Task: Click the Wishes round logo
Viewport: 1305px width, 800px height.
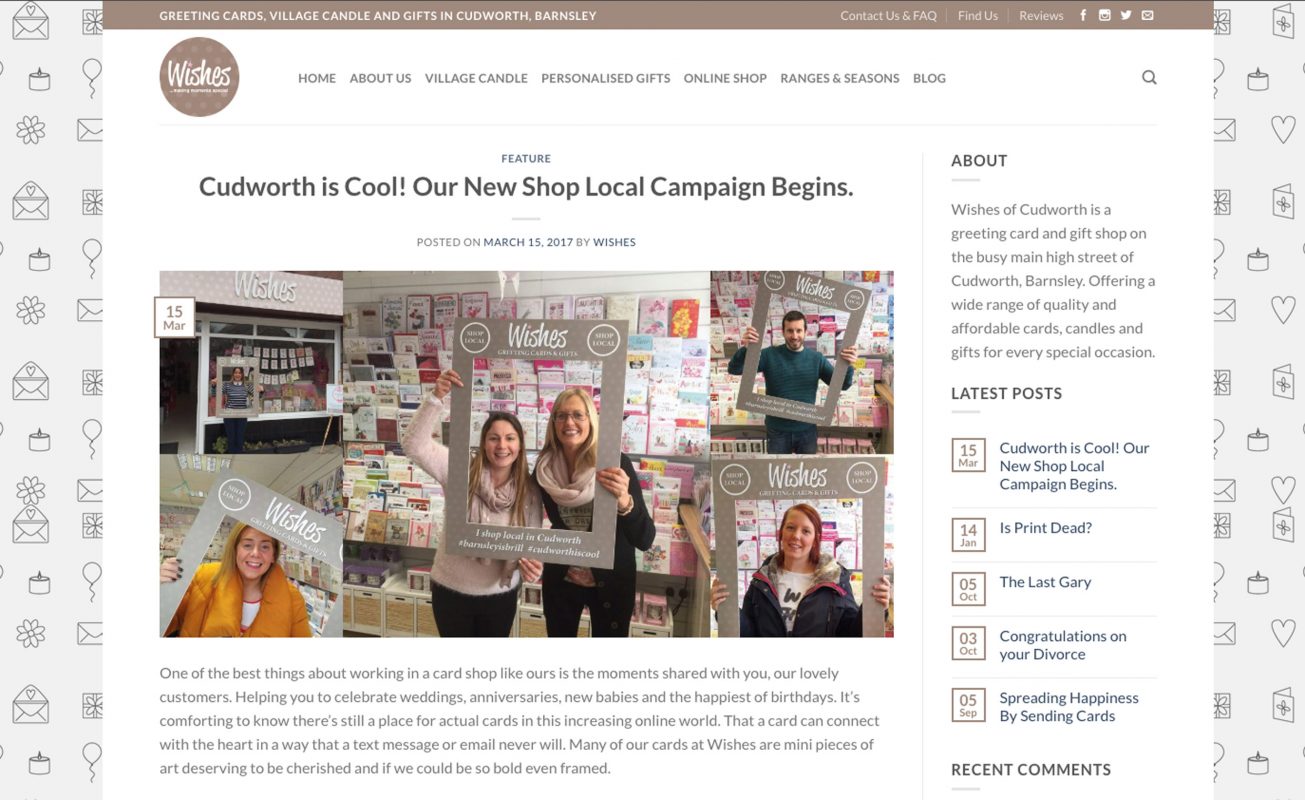Action: tap(199, 77)
